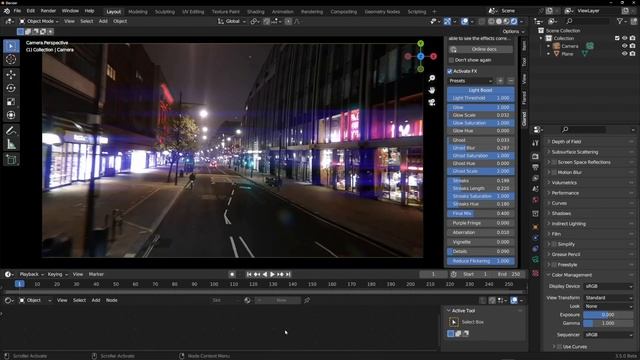Viewport: 640px width, 360px height.
Task: Click the viewport pan hand icon
Action: (x=432, y=90)
